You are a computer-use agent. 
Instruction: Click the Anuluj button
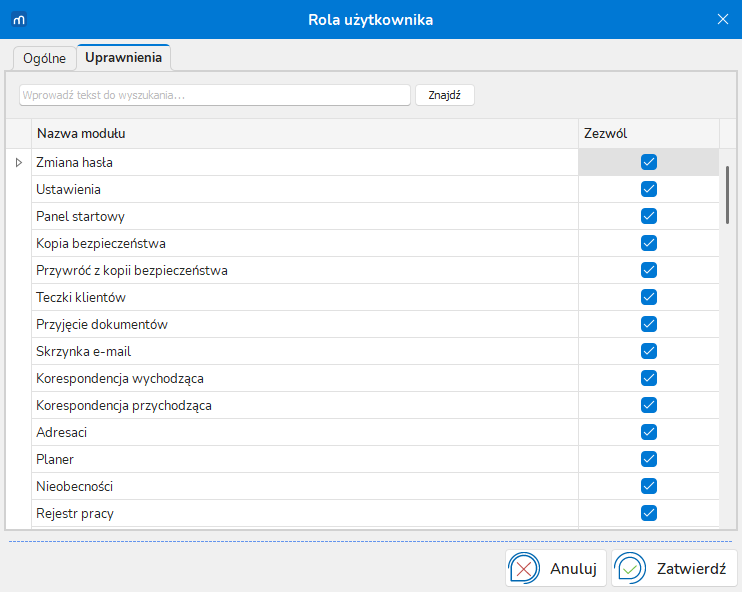click(x=556, y=568)
